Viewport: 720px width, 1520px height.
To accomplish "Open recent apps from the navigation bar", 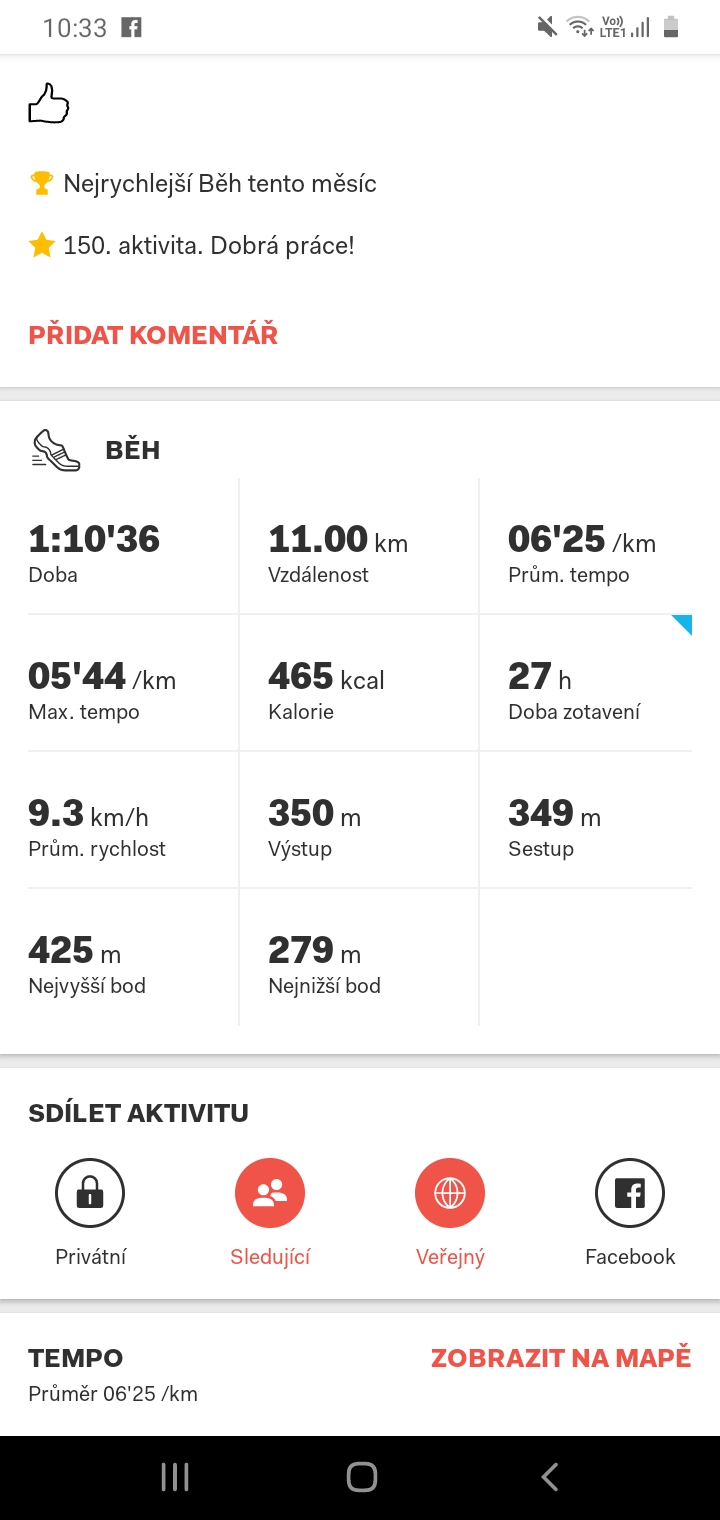I will [x=175, y=1477].
